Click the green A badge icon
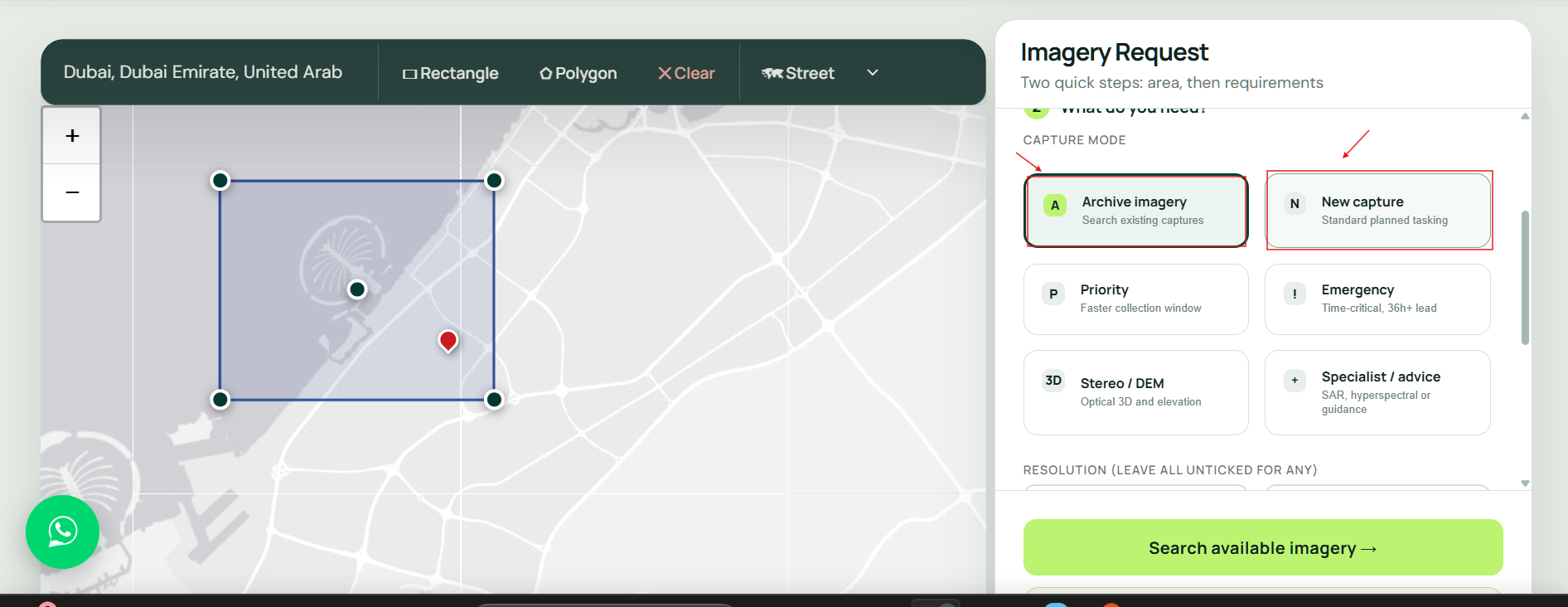Image resolution: width=1568 pixels, height=607 pixels. [x=1055, y=205]
